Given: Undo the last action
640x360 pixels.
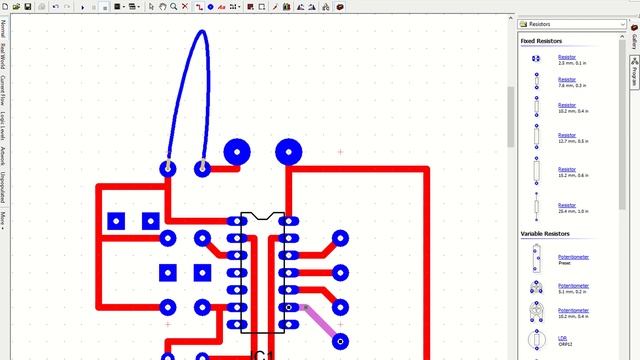Looking at the screenshot, I should pos(56,7).
